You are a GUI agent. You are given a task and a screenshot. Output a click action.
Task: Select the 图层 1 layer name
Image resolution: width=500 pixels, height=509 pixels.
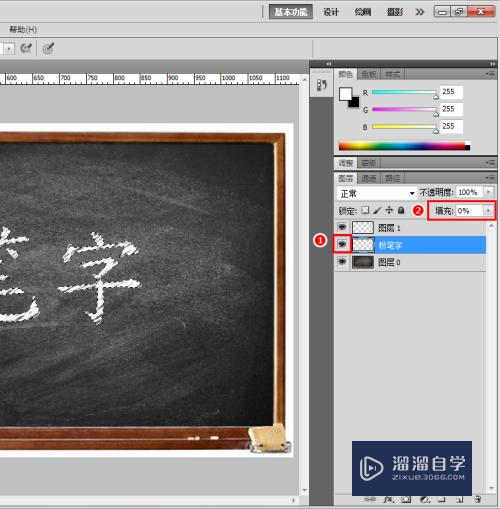coord(389,228)
